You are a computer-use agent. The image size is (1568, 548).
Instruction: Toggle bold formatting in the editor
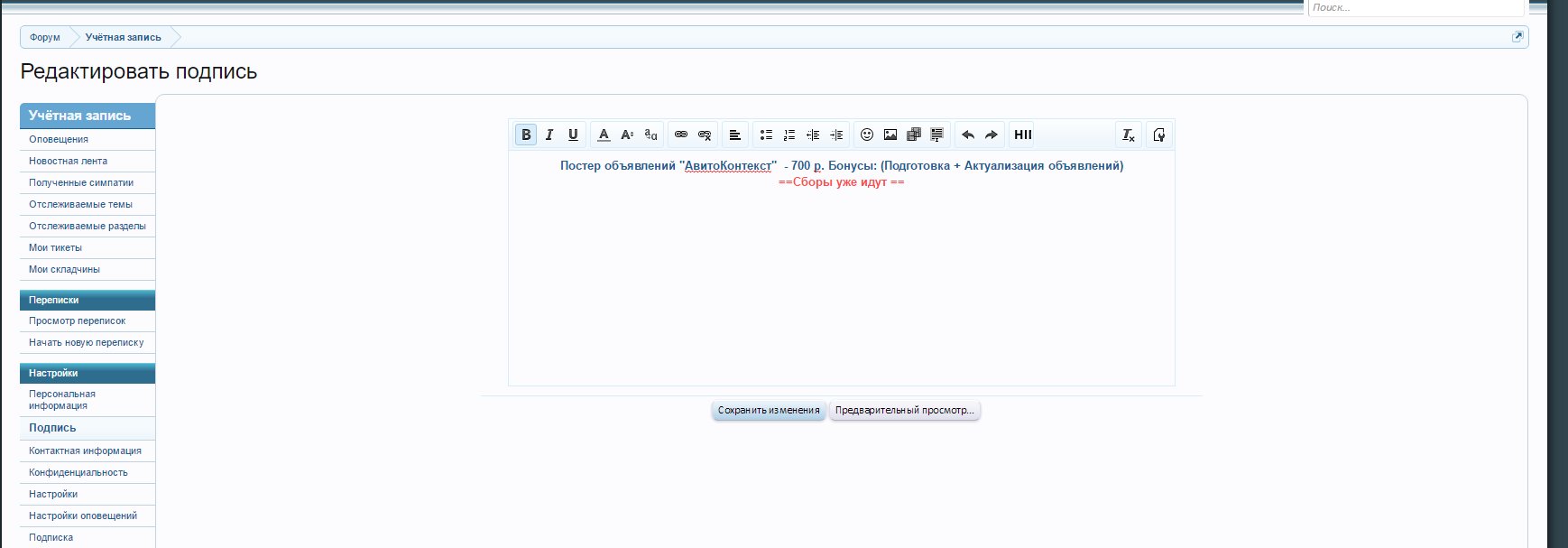click(x=526, y=135)
